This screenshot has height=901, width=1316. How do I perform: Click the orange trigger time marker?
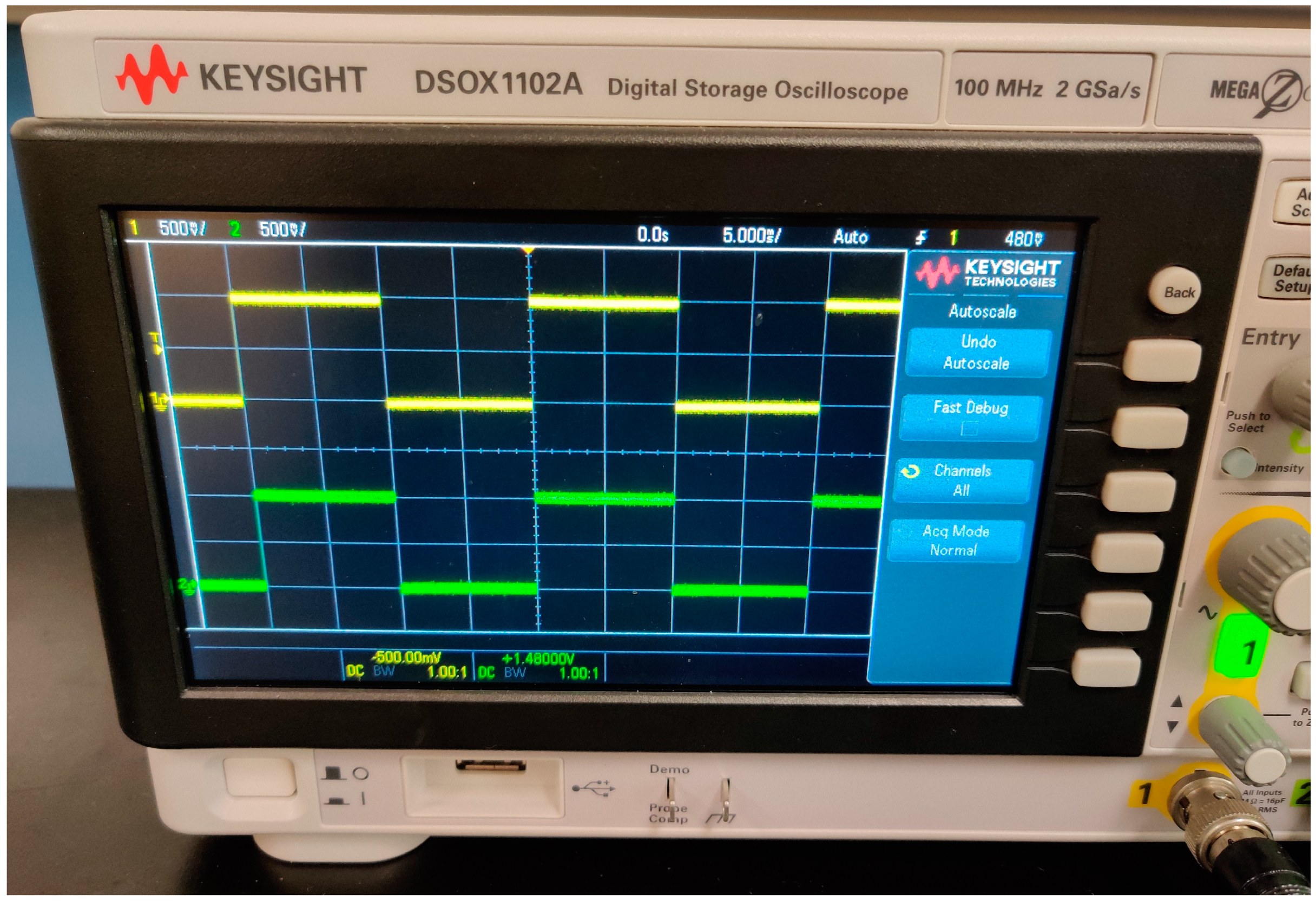(x=528, y=250)
